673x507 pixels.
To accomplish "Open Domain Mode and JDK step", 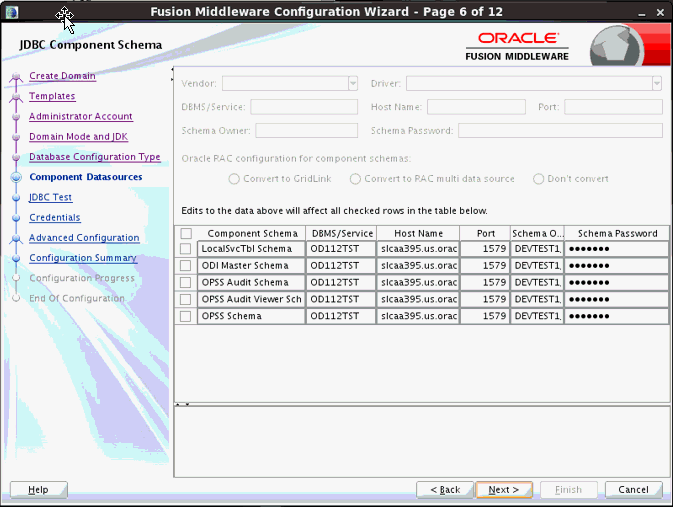I will pos(79,137).
